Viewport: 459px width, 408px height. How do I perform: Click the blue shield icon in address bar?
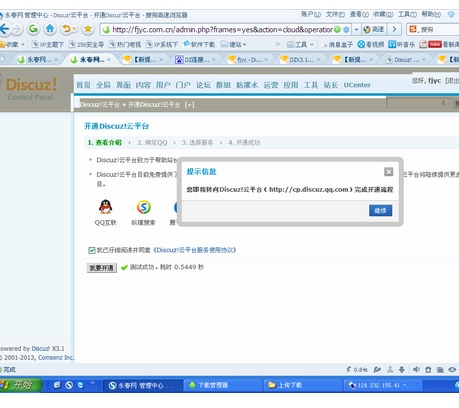(346, 30)
